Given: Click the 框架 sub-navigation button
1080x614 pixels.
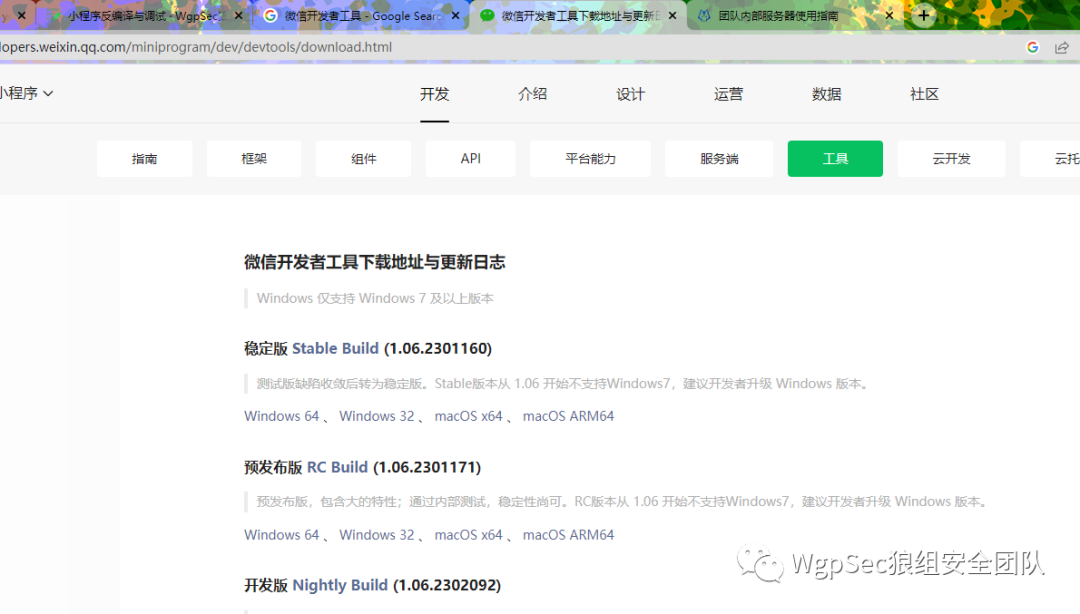Looking at the screenshot, I should 254,158.
